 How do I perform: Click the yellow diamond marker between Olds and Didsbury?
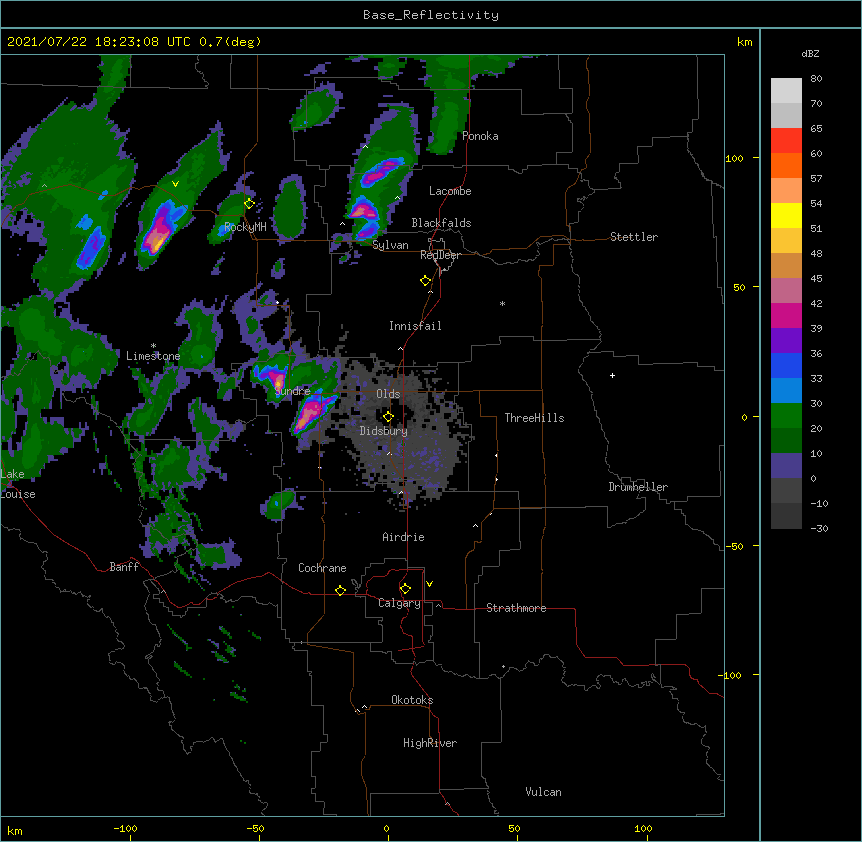pyautogui.click(x=388, y=417)
